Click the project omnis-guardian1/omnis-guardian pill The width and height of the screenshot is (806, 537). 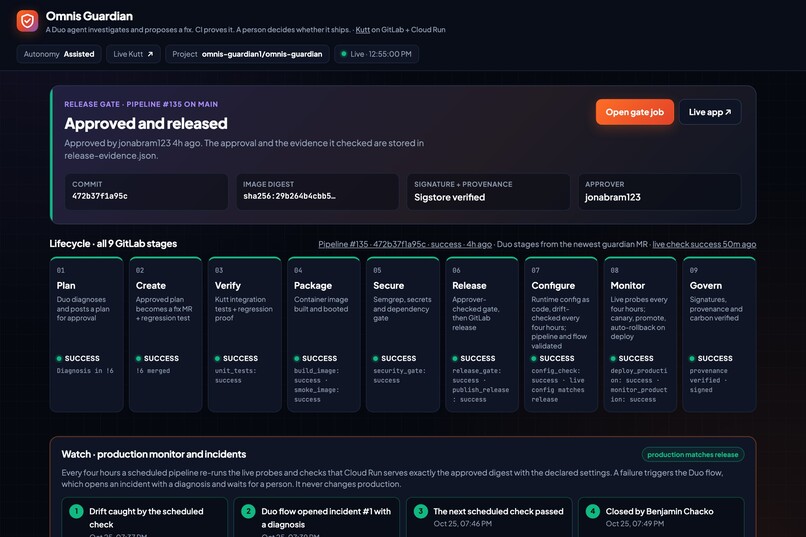[x=247, y=54]
